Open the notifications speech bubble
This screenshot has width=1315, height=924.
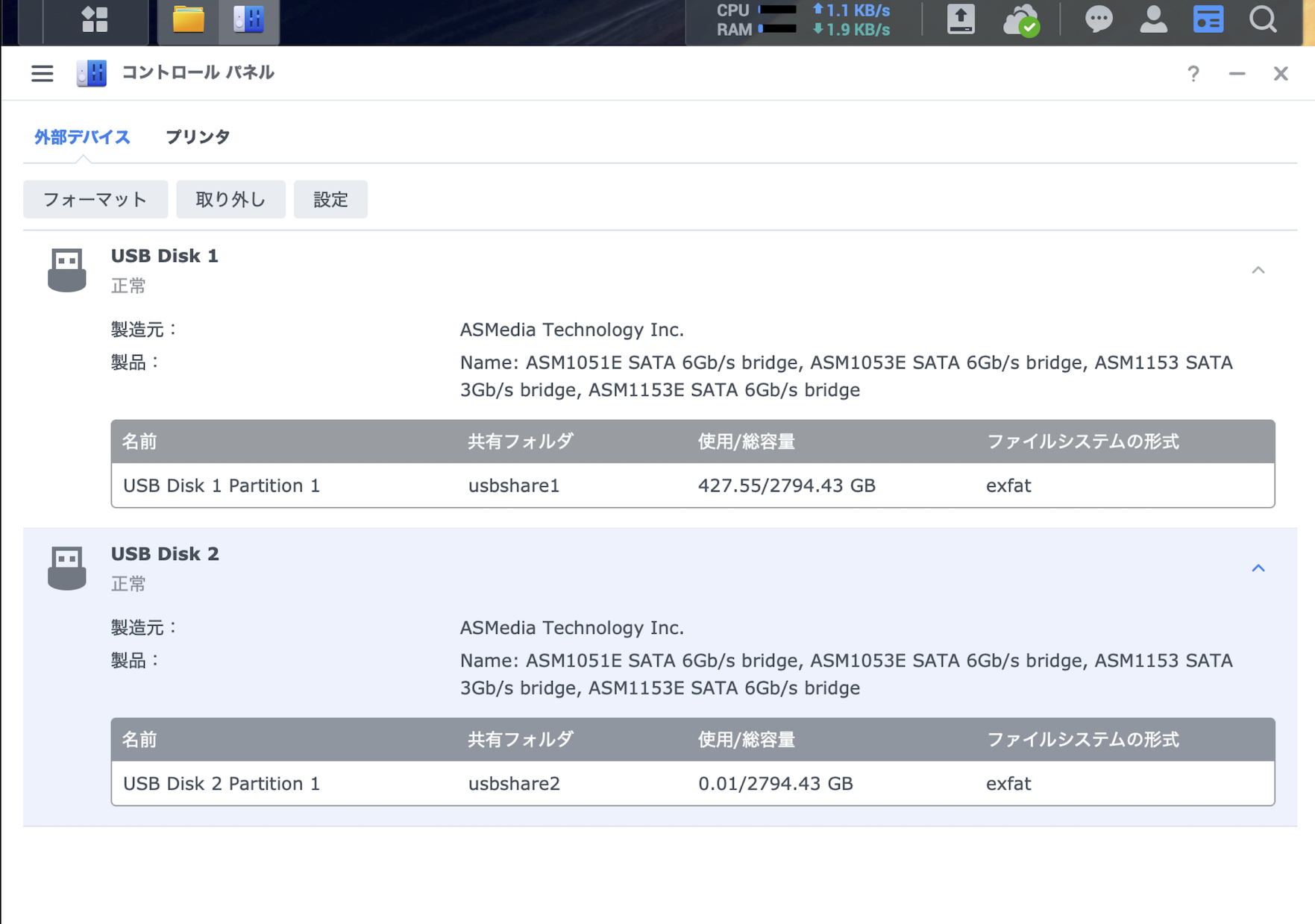coord(1098,20)
